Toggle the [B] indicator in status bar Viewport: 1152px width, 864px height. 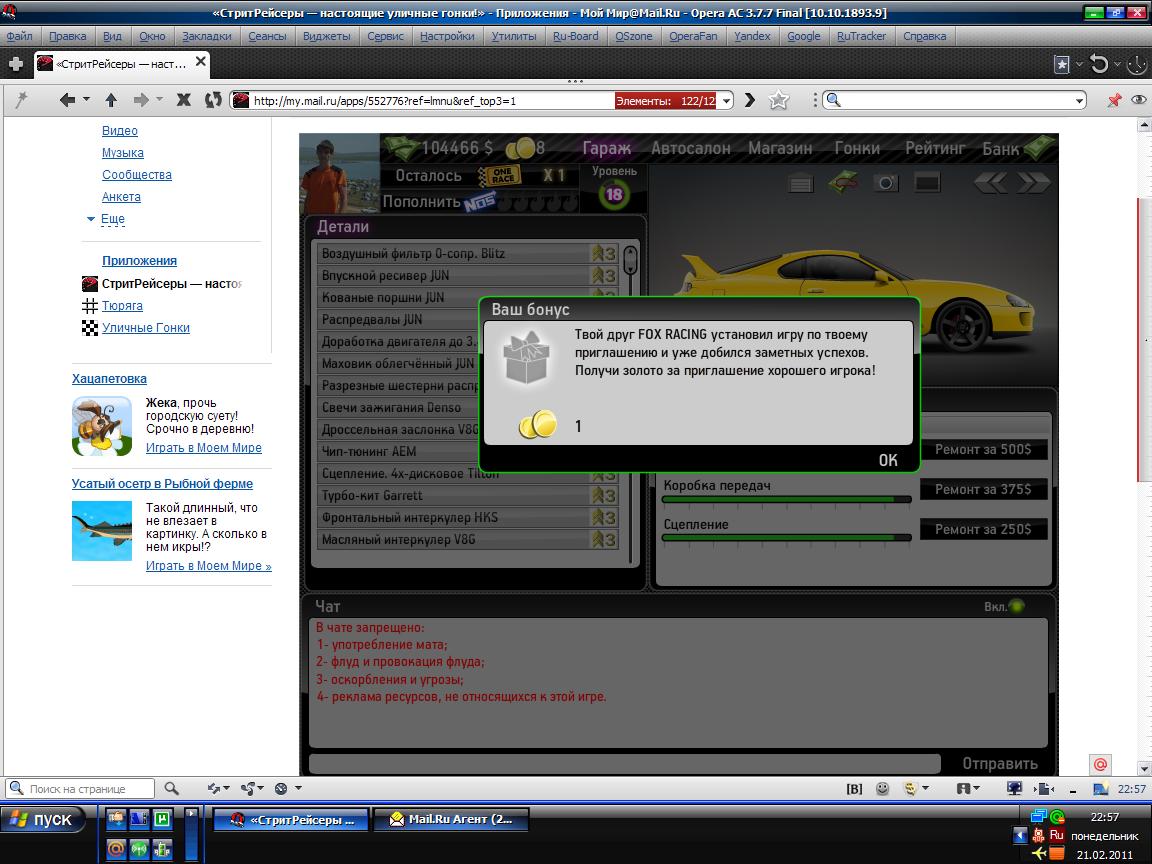pyautogui.click(x=854, y=789)
